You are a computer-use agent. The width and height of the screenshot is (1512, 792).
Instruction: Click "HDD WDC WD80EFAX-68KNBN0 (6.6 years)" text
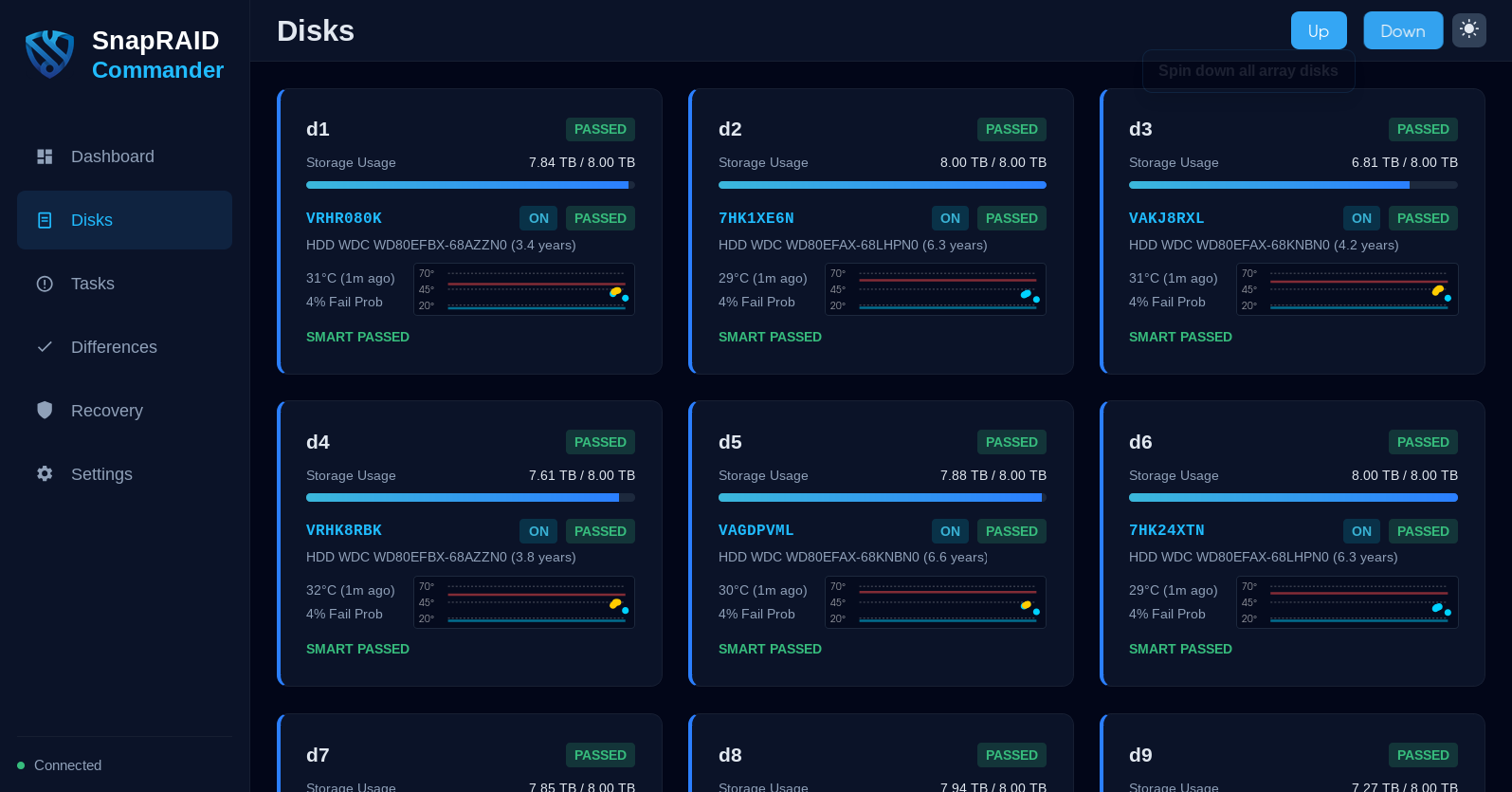(x=853, y=557)
